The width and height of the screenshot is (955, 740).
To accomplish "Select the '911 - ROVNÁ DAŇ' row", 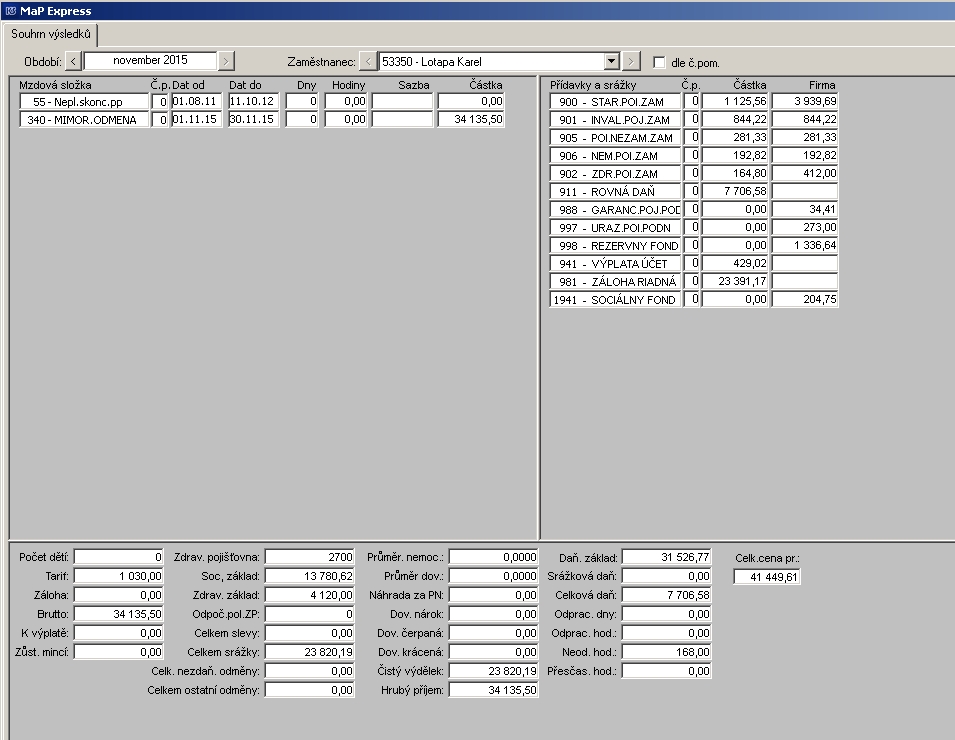I will (x=615, y=192).
